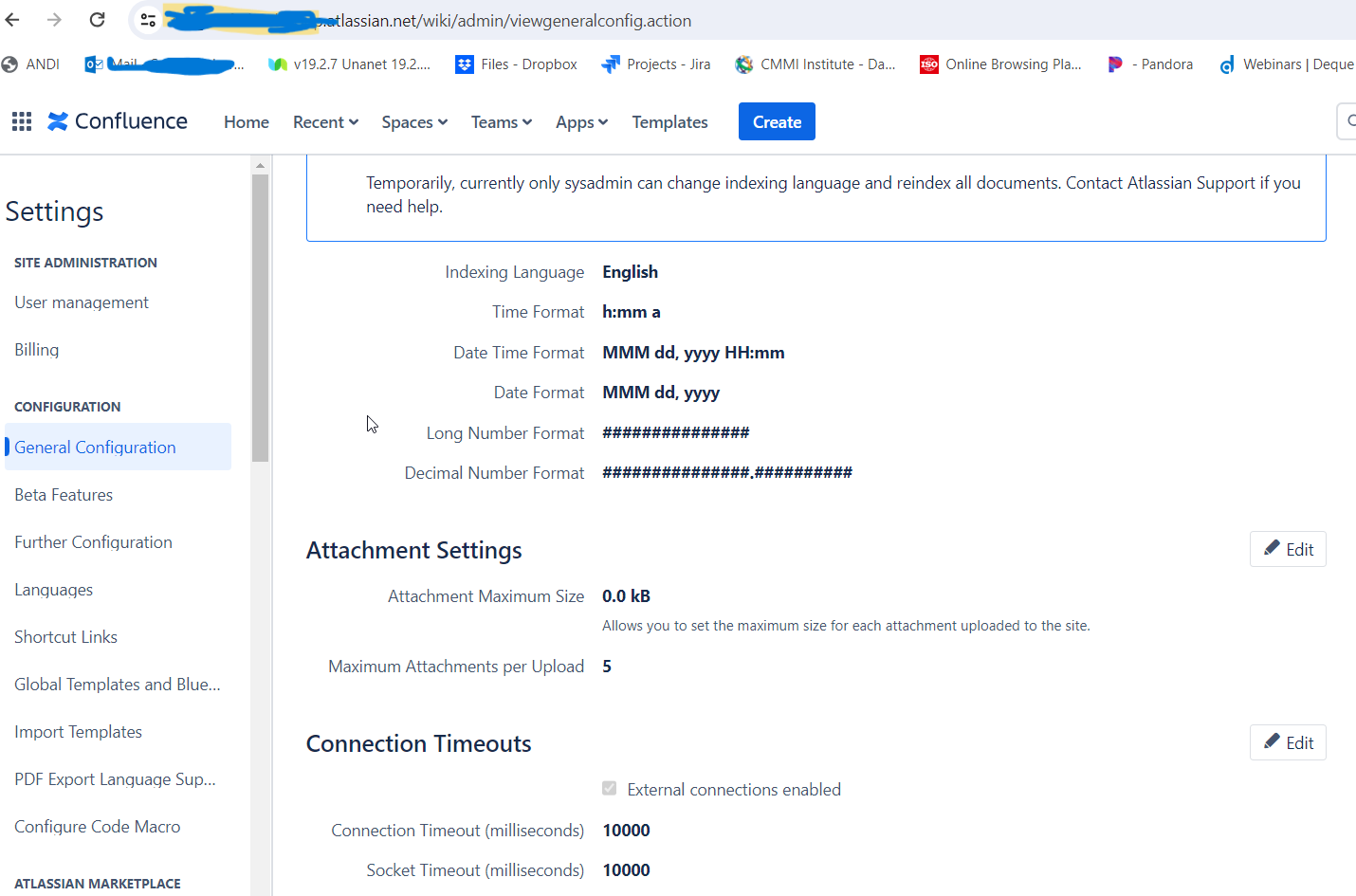Go forward with the browser forward arrow
Screen dimensions: 1356x896
pos(54,20)
